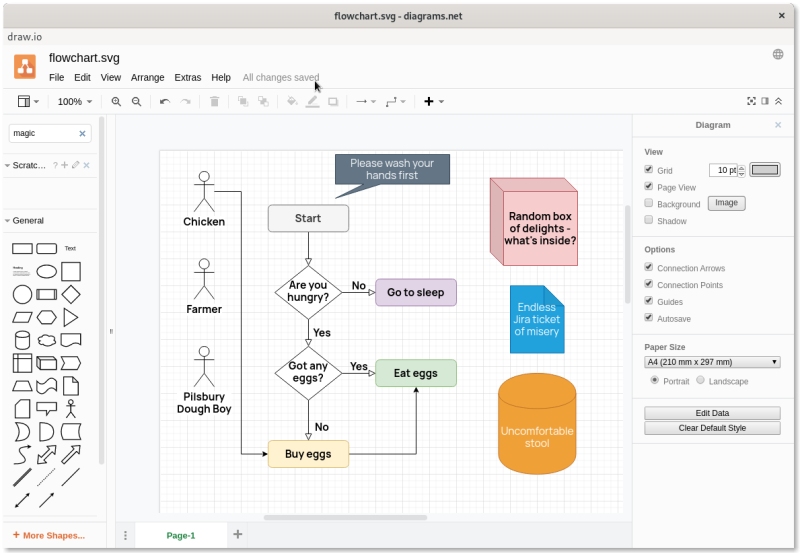Click the draw.io orange logo icon

(24, 67)
